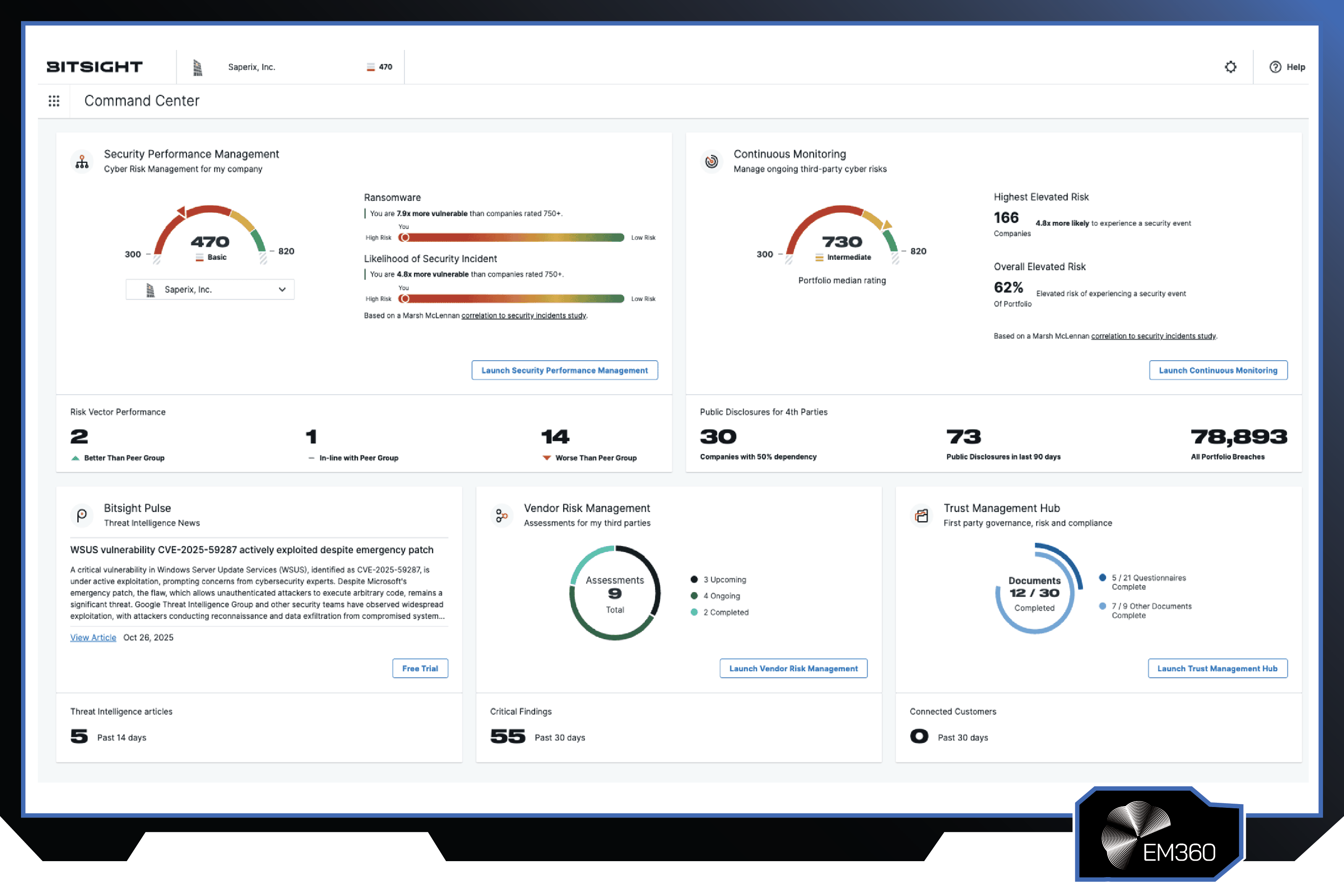Viewport: 1344px width, 896px height.
Task: Select the 2 Completed legend entry
Action: [719, 612]
